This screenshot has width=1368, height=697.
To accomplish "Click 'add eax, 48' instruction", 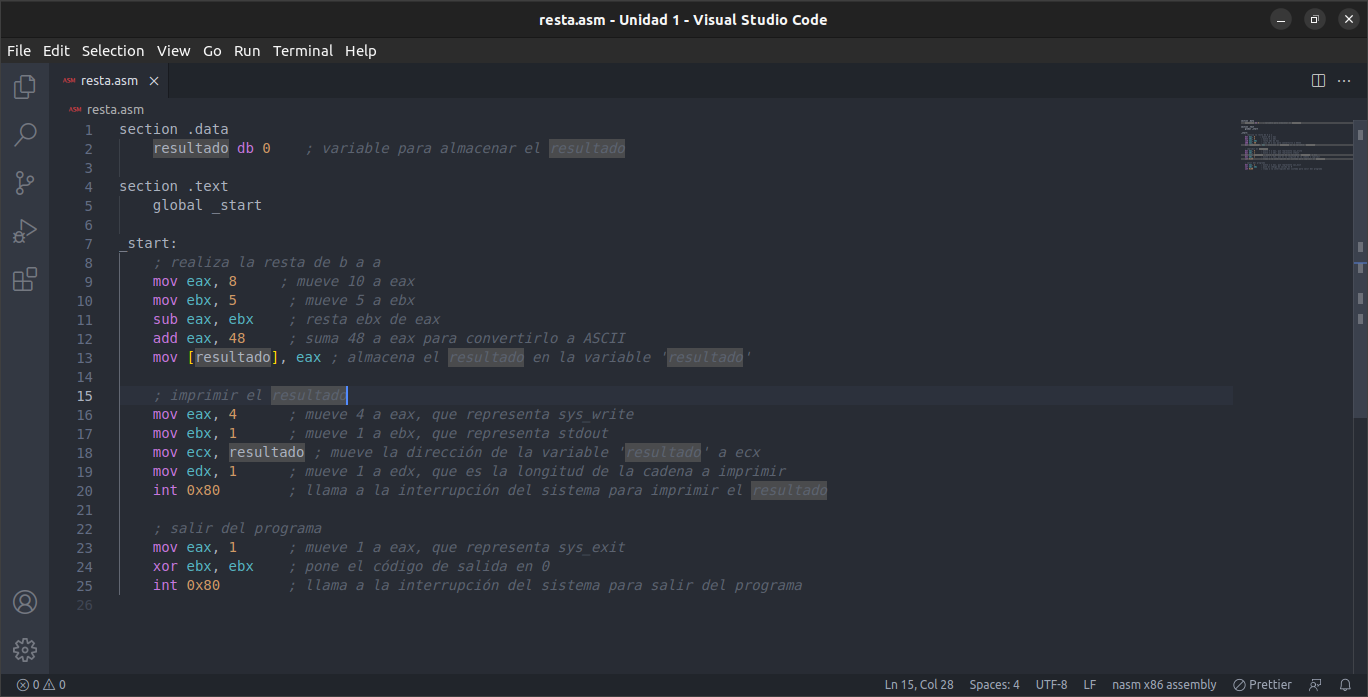I will (199, 338).
